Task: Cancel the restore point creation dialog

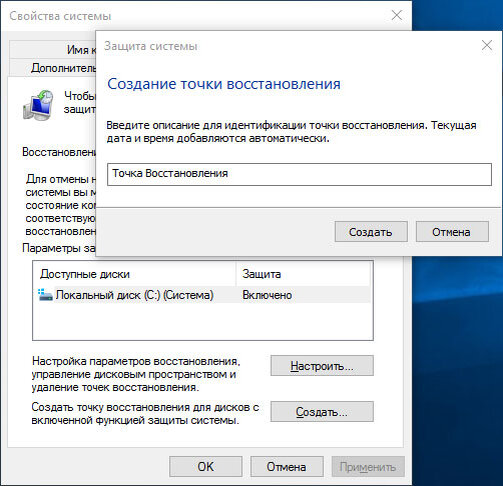Action: click(452, 232)
